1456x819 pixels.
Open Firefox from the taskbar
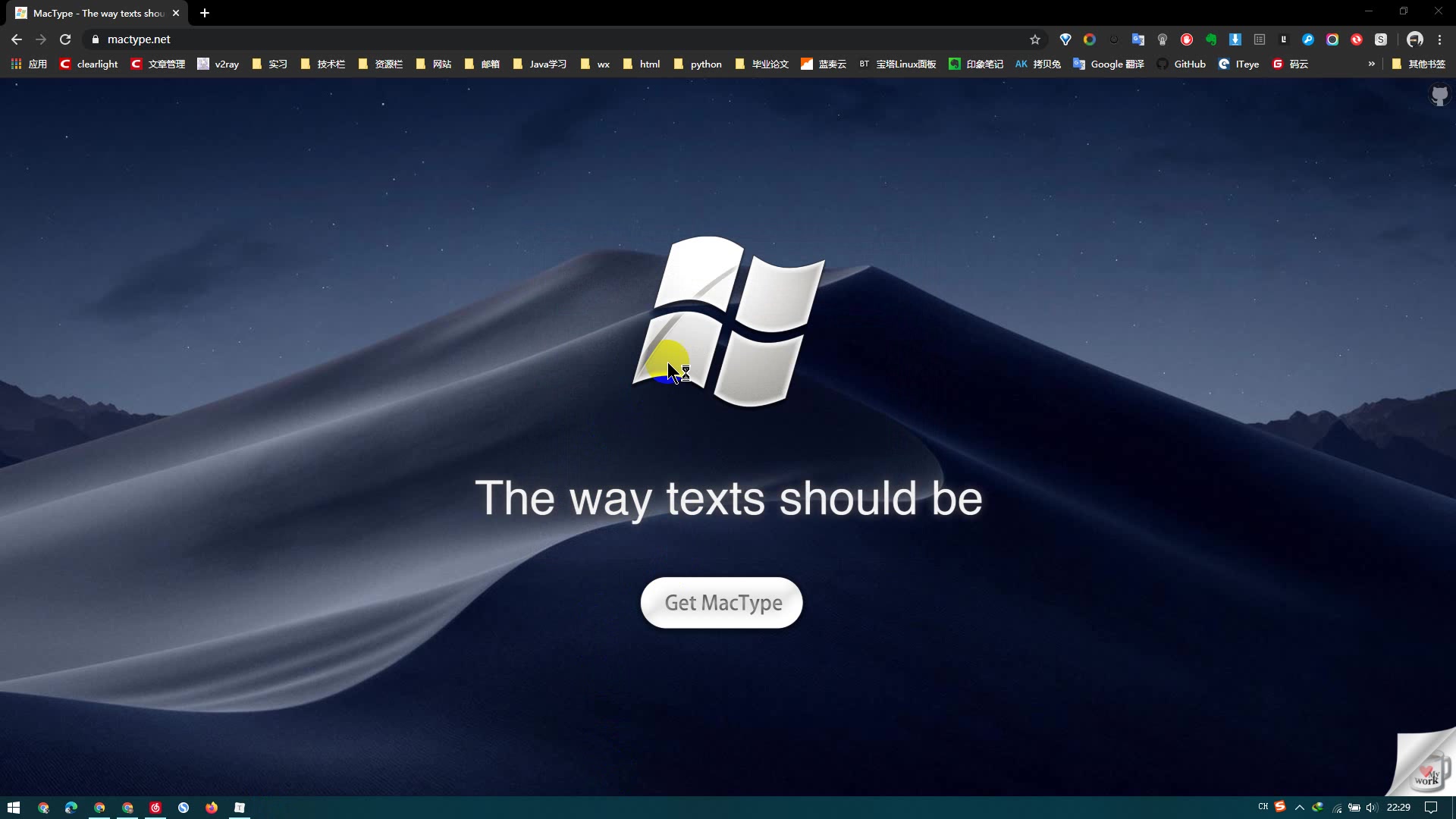(212, 808)
